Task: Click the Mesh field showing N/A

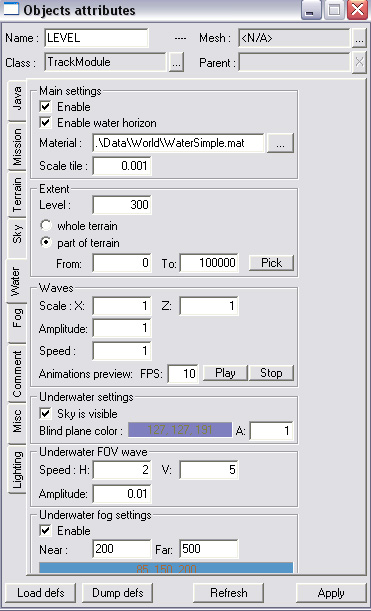Action: pyautogui.click(x=294, y=38)
